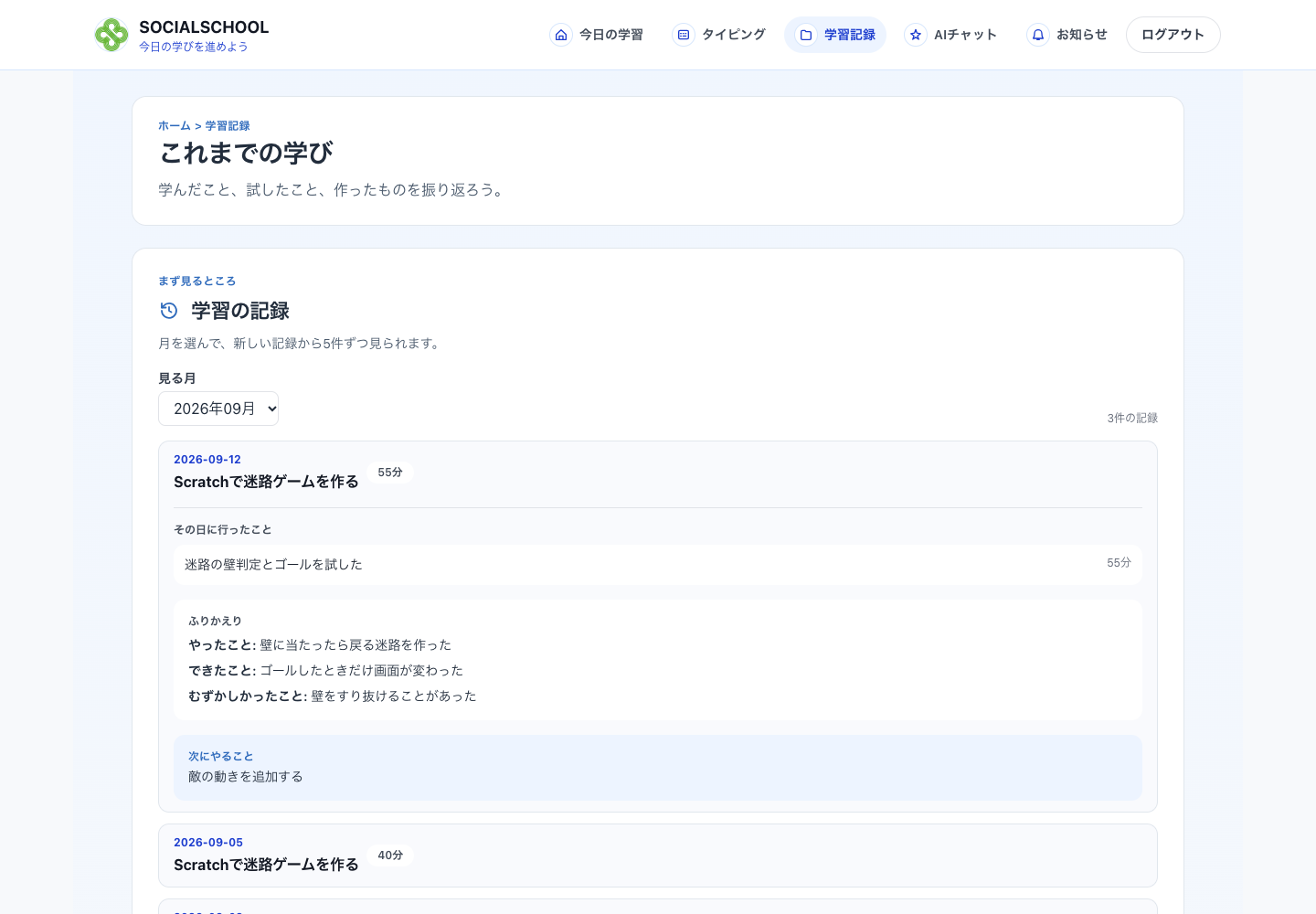Viewport: 1316px width, 914px height.
Task: Click the その日に行ったこと label
Action: (223, 530)
